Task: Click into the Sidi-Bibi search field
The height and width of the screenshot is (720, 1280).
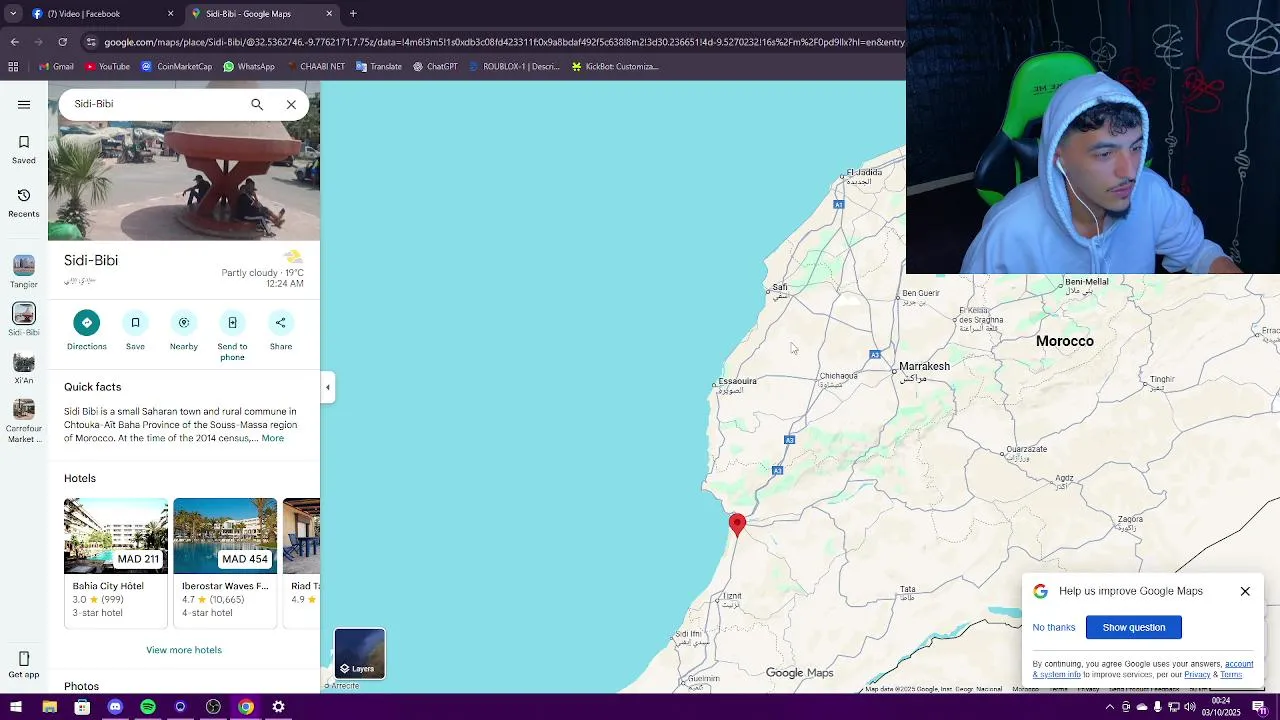Action: coord(155,104)
